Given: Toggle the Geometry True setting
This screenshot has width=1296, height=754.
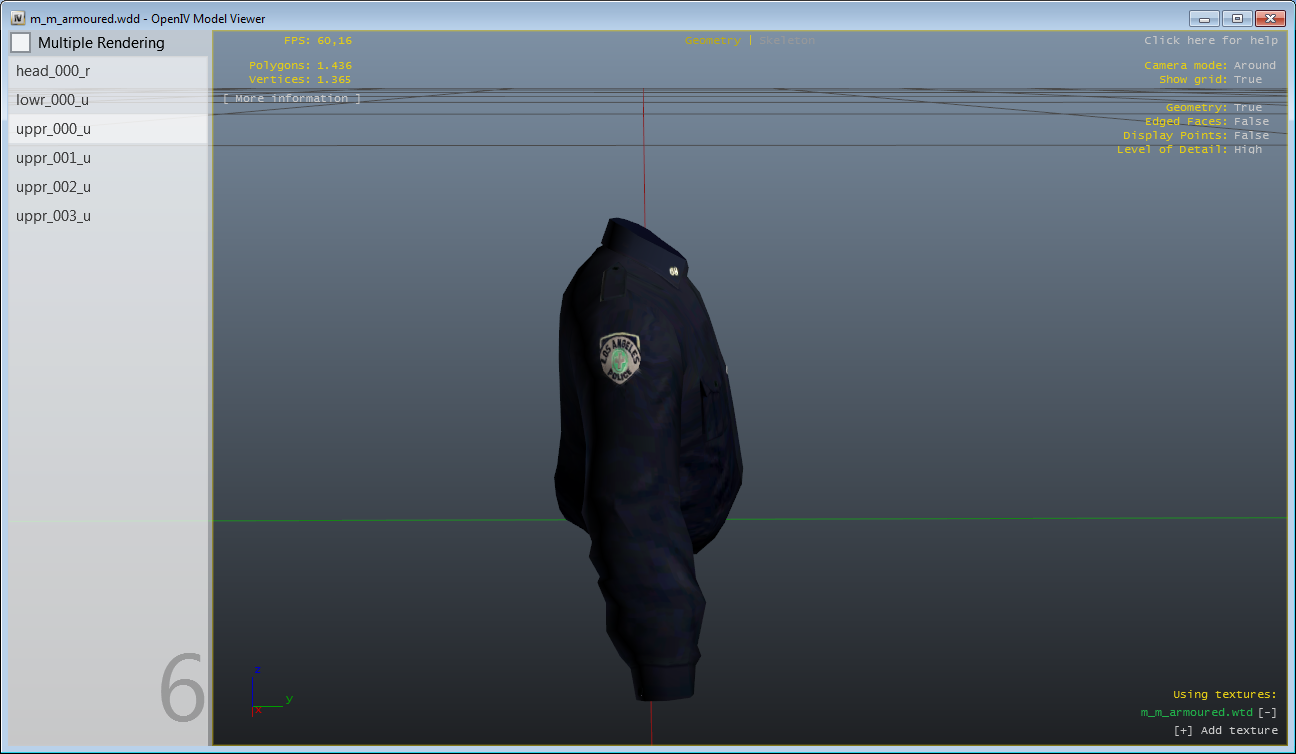Looking at the screenshot, I should pyautogui.click(x=1247, y=108).
